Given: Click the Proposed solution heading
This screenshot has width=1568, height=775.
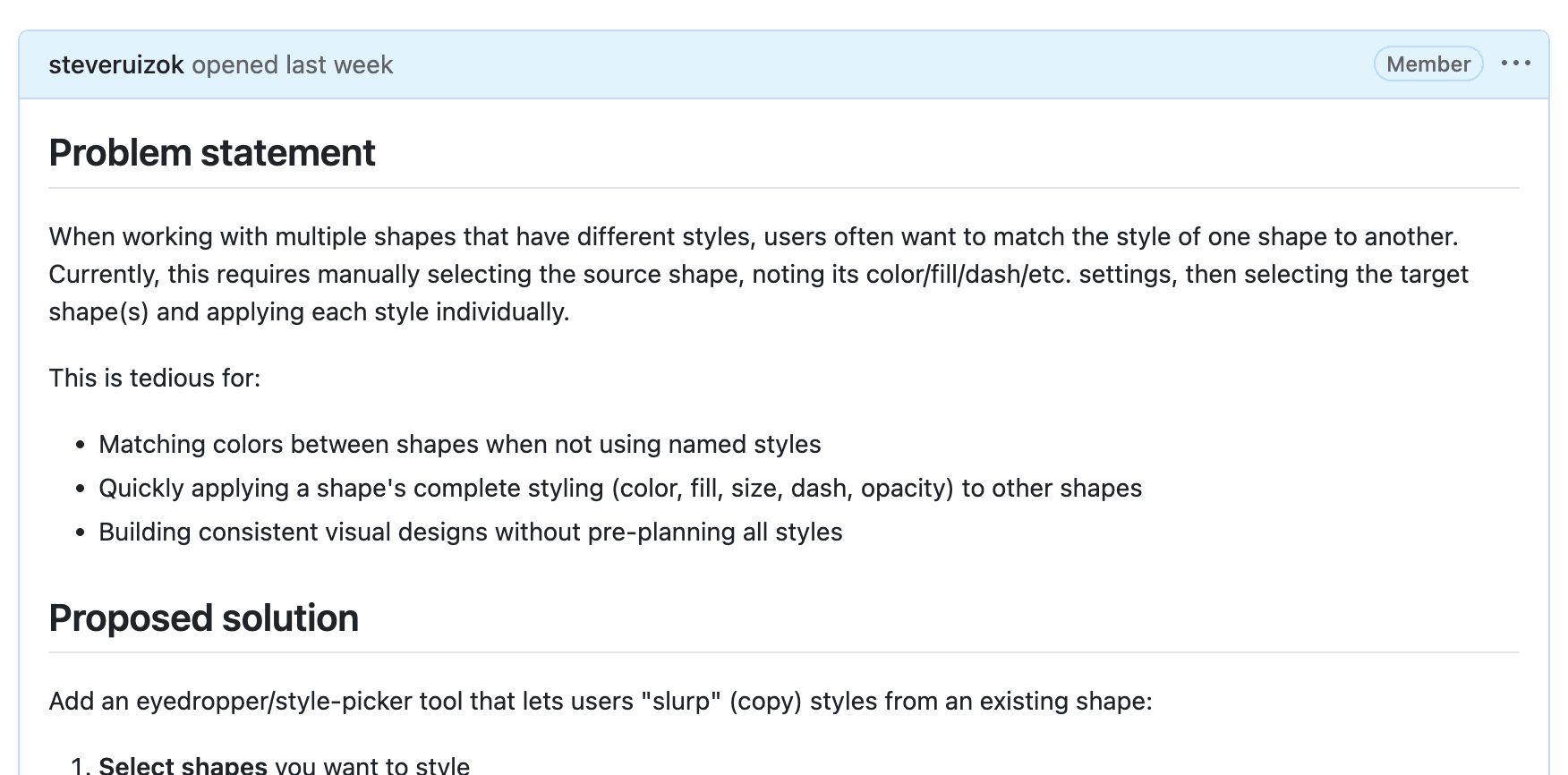Looking at the screenshot, I should (204, 618).
